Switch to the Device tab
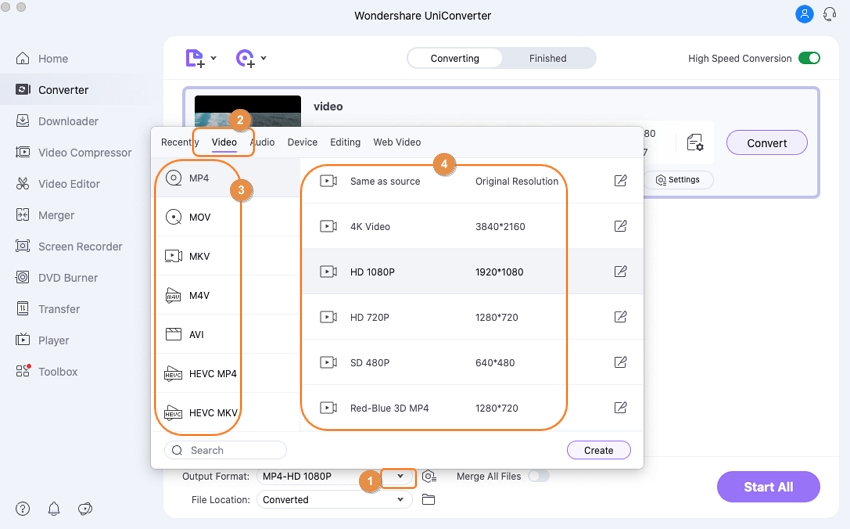 302,142
